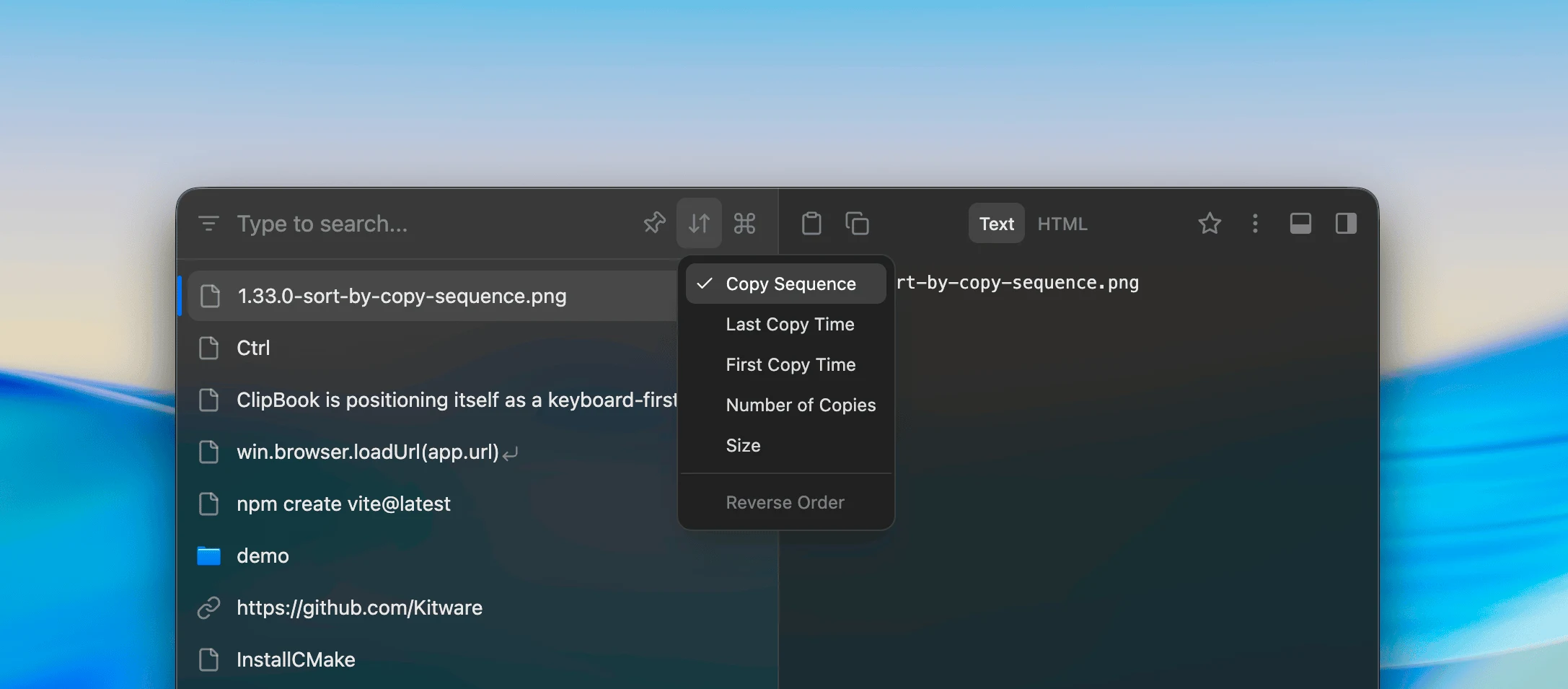The width and height of the screenshot is (1568, 689).
Task: Switch to the HTML tab
Action: (1062, 223)
